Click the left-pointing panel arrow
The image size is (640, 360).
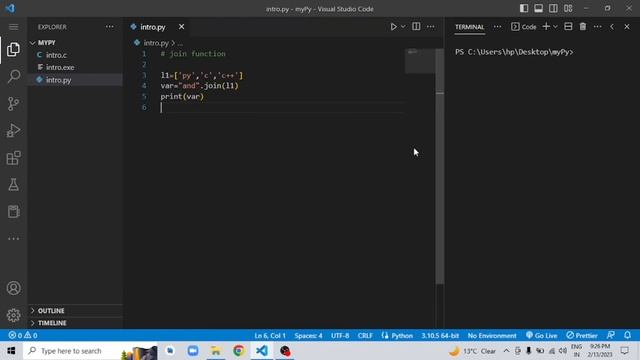(x=612, y=27)
